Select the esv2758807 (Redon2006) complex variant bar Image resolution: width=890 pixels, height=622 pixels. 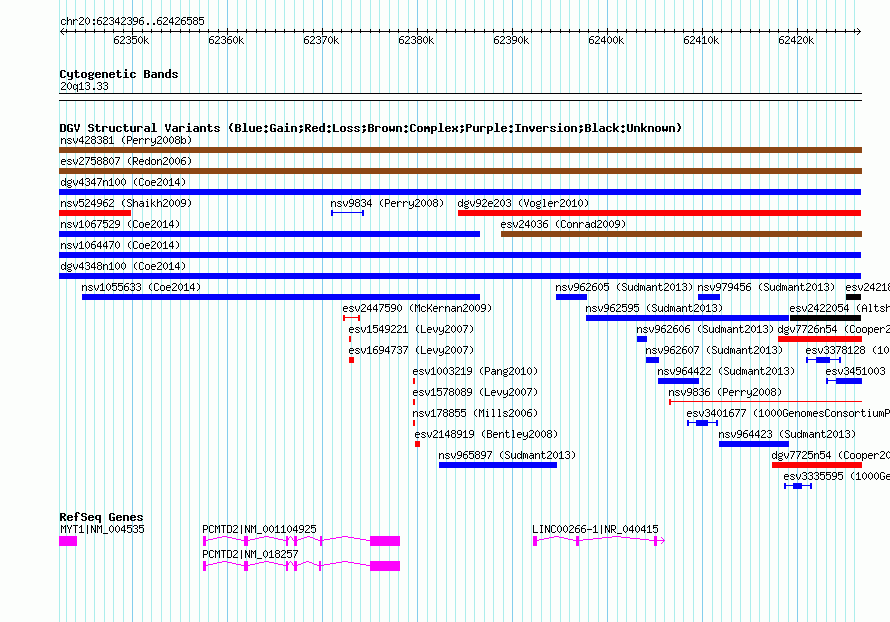pos(460,171)
